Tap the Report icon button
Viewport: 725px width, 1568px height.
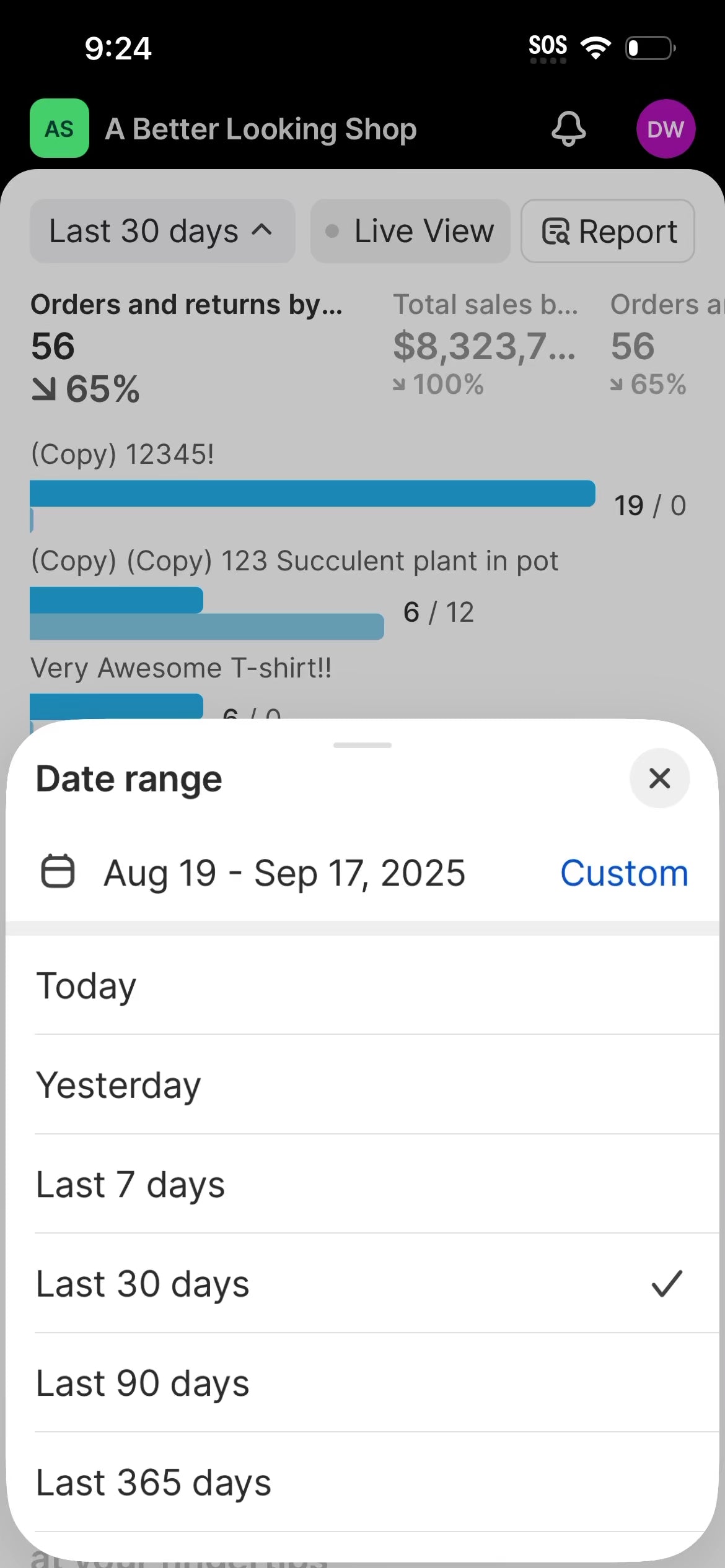(555, 232)
